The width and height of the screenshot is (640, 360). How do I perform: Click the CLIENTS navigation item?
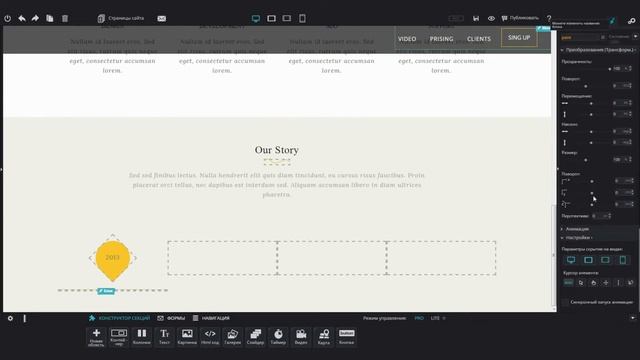click(479, 39)
